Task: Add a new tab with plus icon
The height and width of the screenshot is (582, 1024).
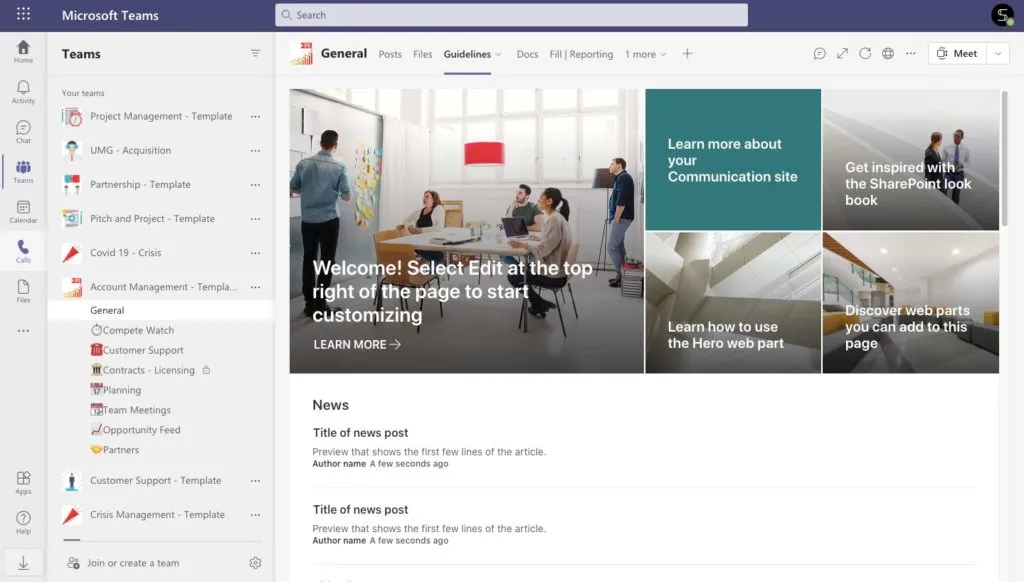Action: pos(687,54)
